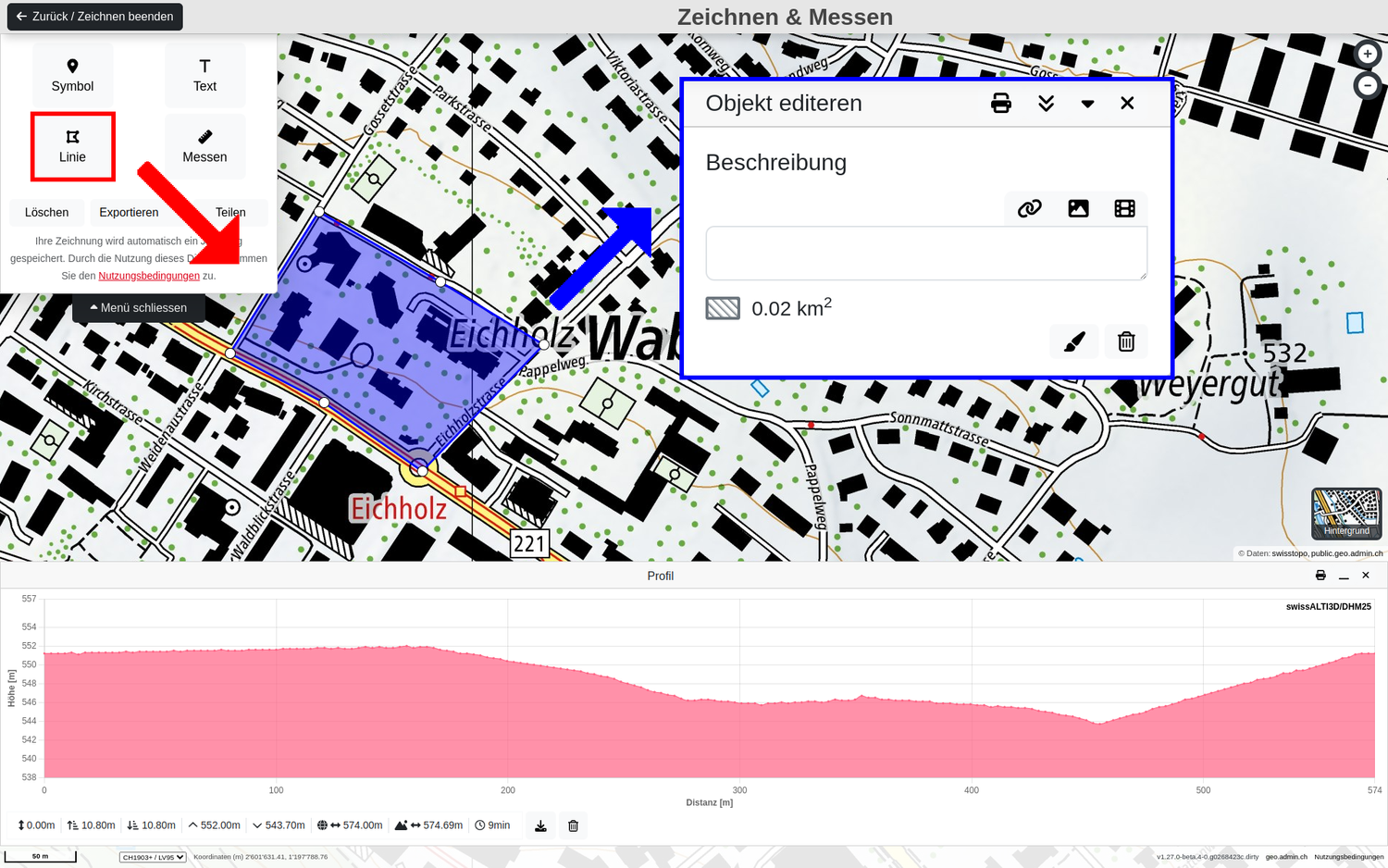Screen dimensions: 1388x868
Task: Select the Symbol drawing tool
Action: (72, 75)
